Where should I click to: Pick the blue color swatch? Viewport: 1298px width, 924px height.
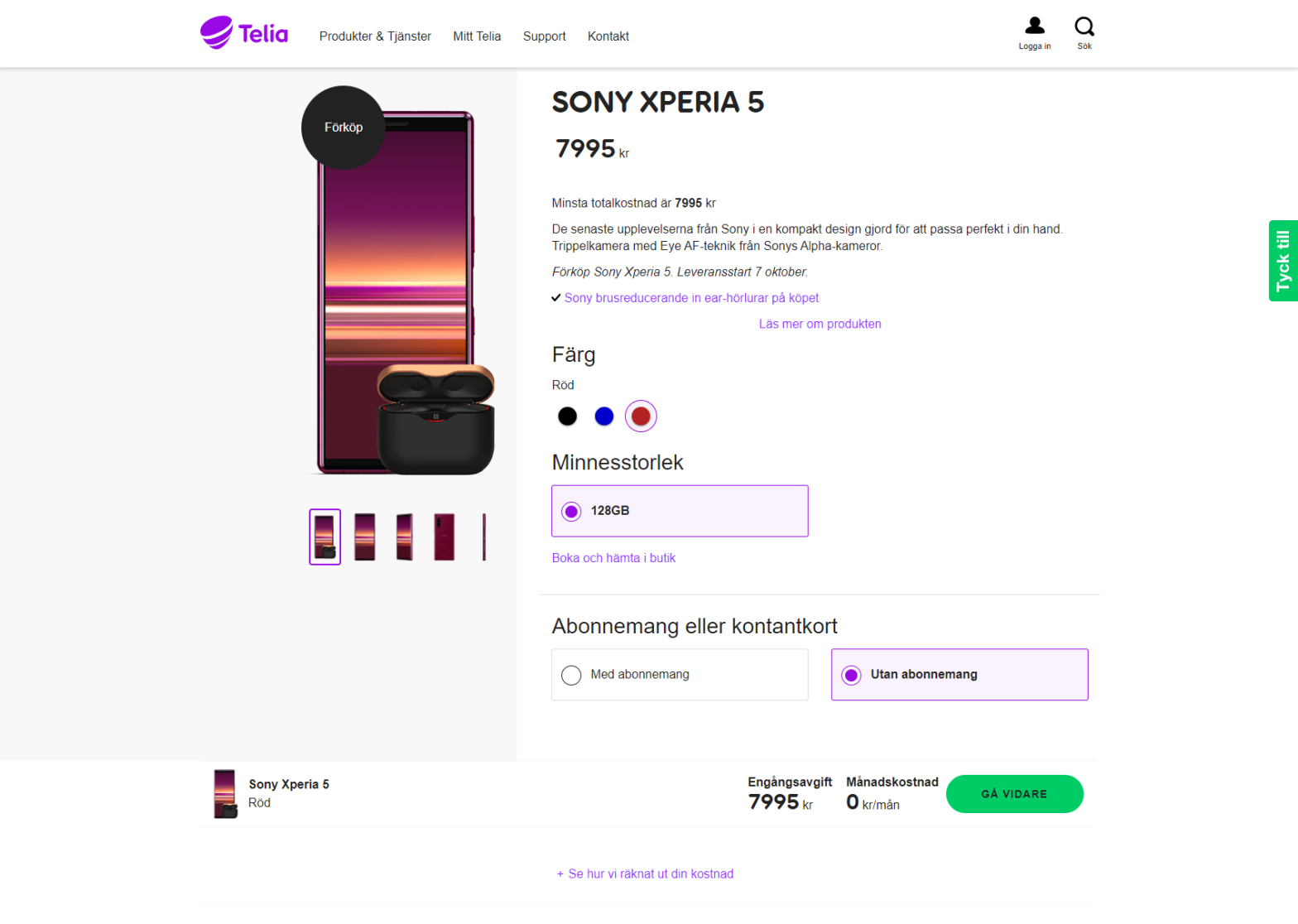tap(604, 416)
